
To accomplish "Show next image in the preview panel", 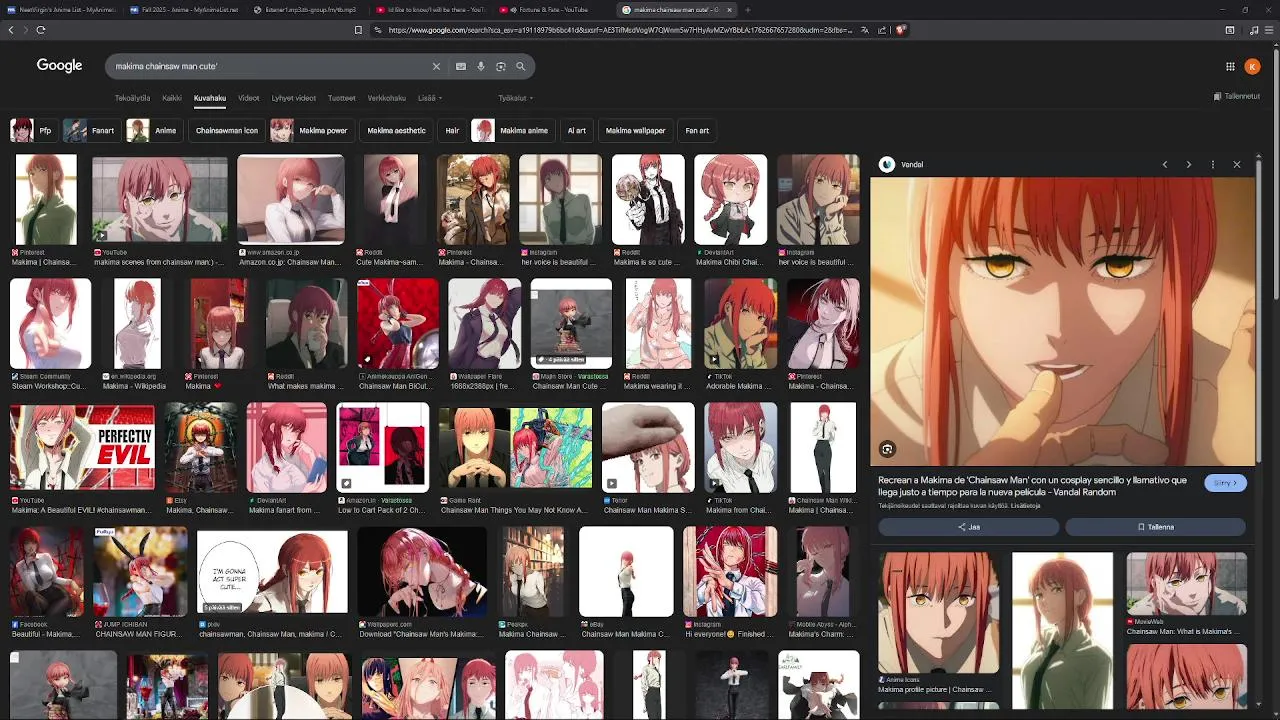I will 1189,164.
